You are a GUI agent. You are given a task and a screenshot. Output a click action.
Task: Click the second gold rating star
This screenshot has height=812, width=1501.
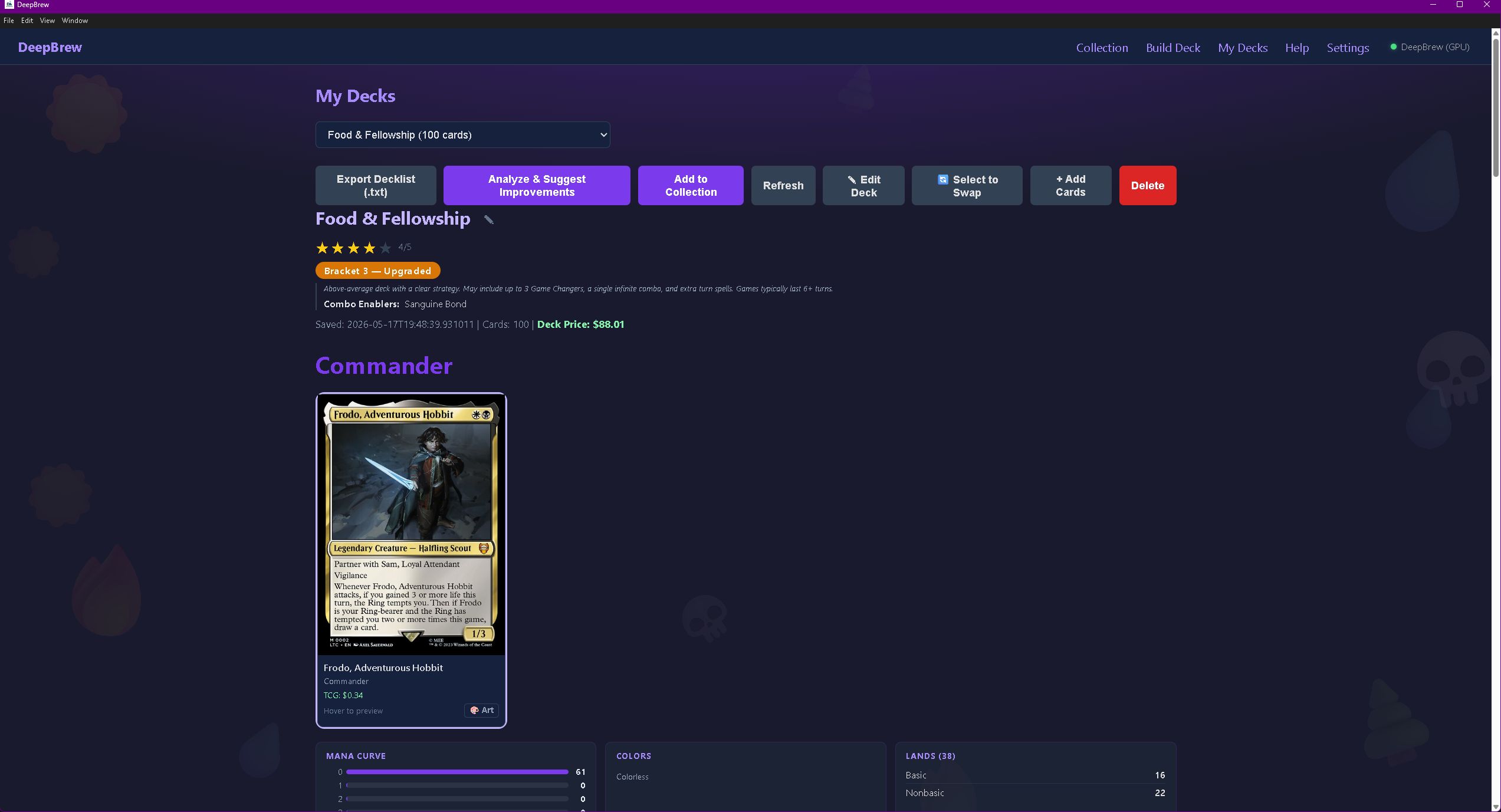click(x=338, y=248)
